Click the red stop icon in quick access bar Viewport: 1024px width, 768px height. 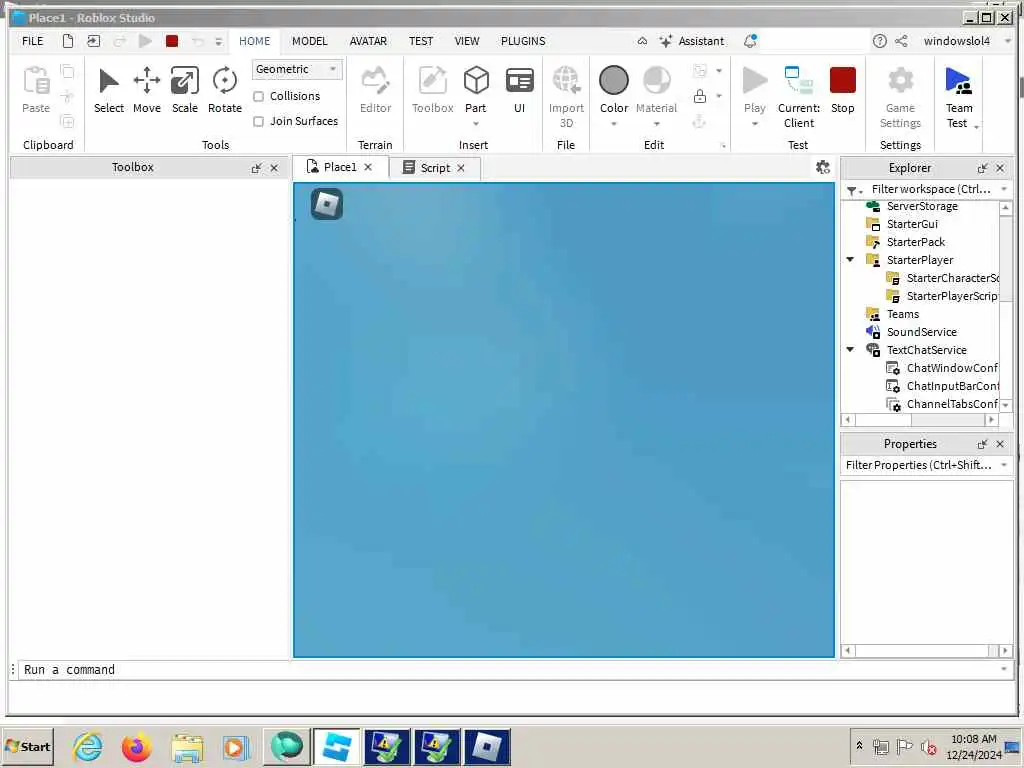[172, 41]
